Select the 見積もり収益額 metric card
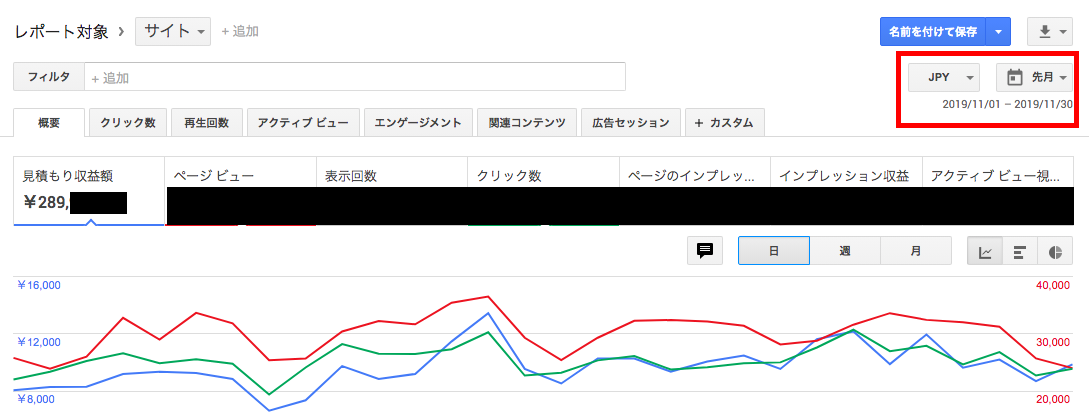This screenshot has width=1089, height=417. (x=89, y=190)
